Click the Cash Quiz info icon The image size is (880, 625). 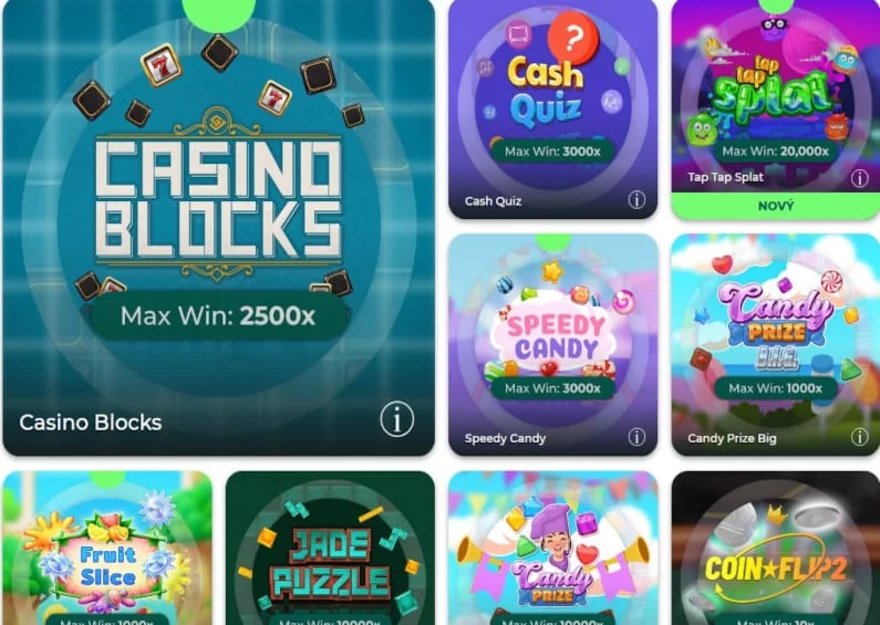coord(636,200)
